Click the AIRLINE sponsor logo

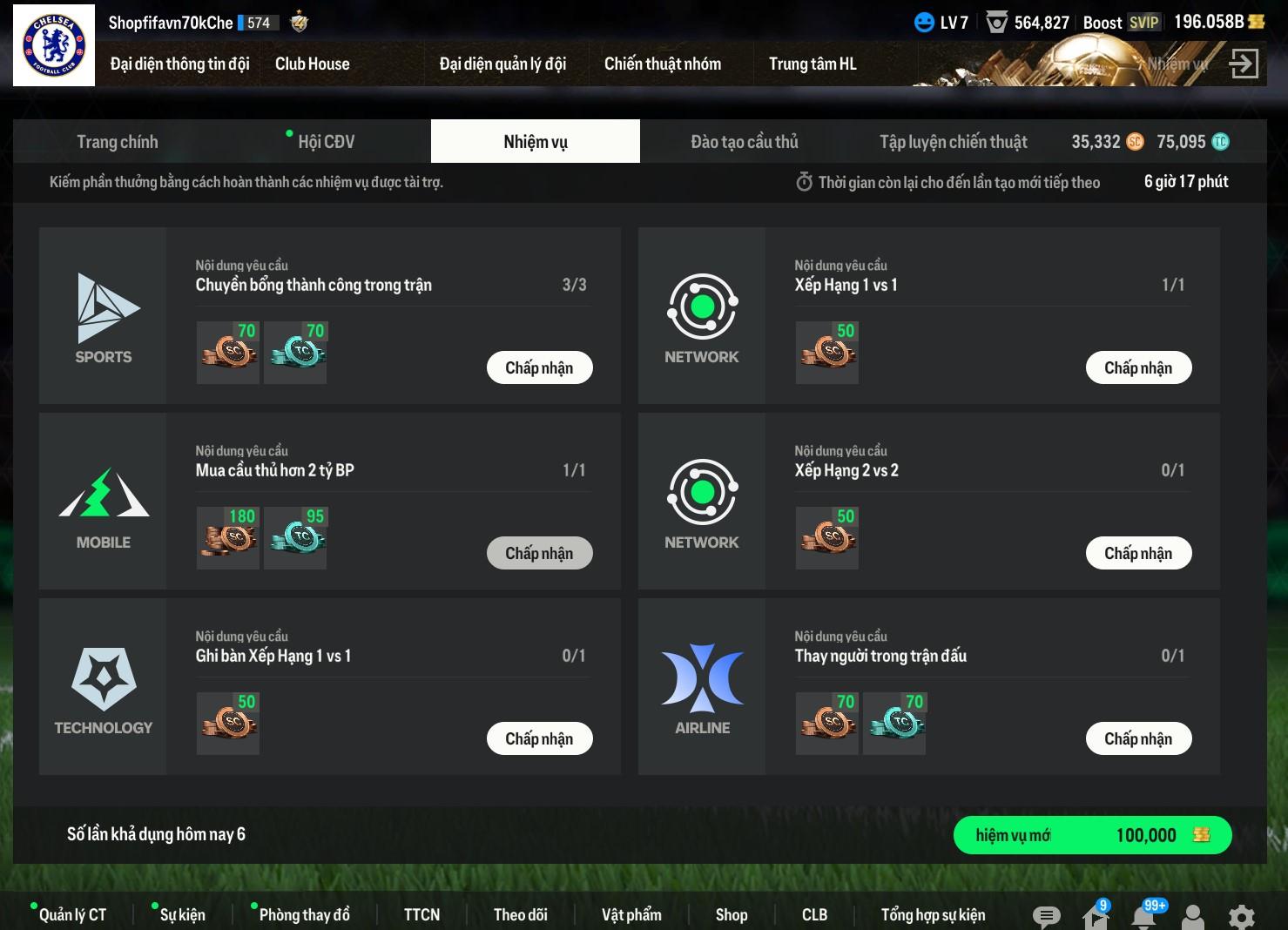pos(702,688)
